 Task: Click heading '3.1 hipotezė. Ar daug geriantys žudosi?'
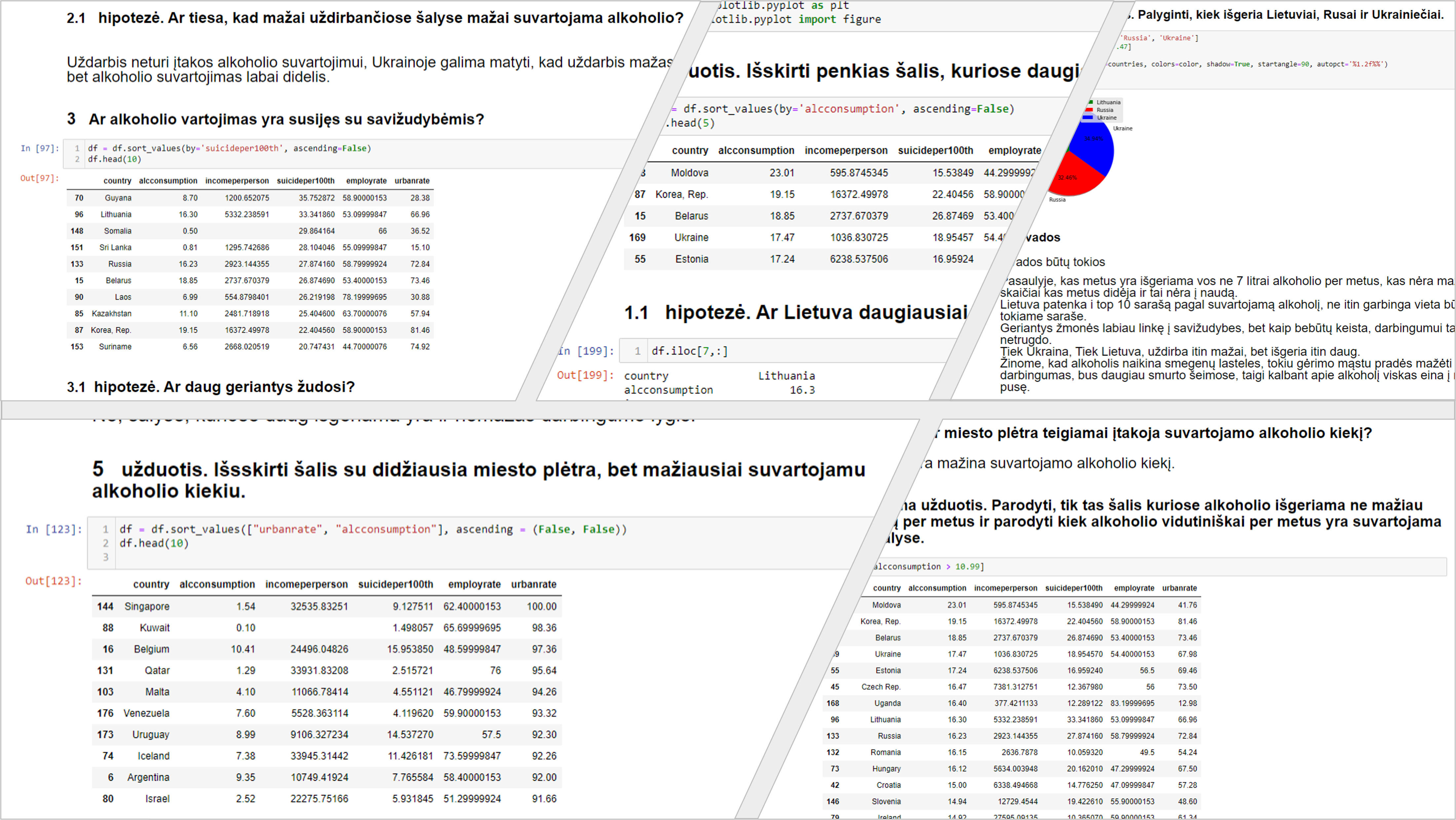pyautogui.click(x=211, y=386)
